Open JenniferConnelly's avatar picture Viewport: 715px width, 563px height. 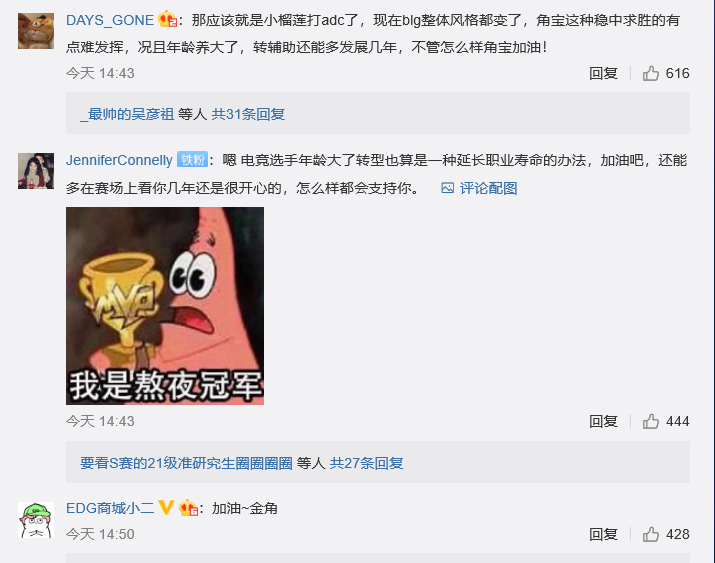pyautogui.click(x=36, y=171)
